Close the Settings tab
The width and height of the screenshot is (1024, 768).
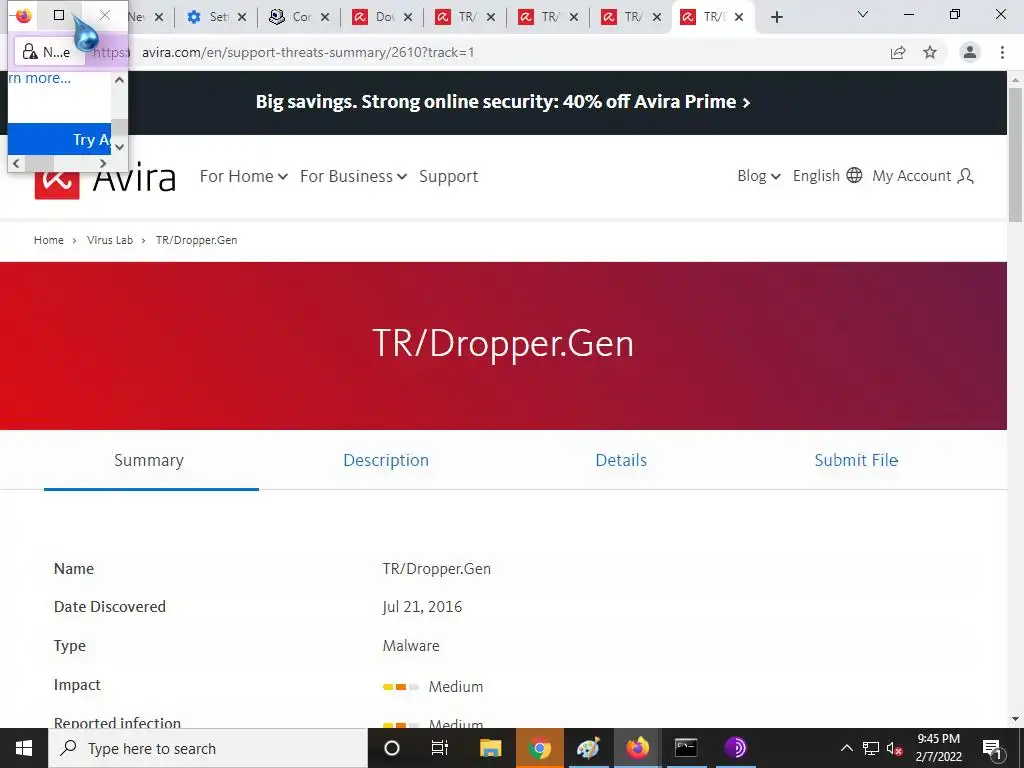click(242, 18)
